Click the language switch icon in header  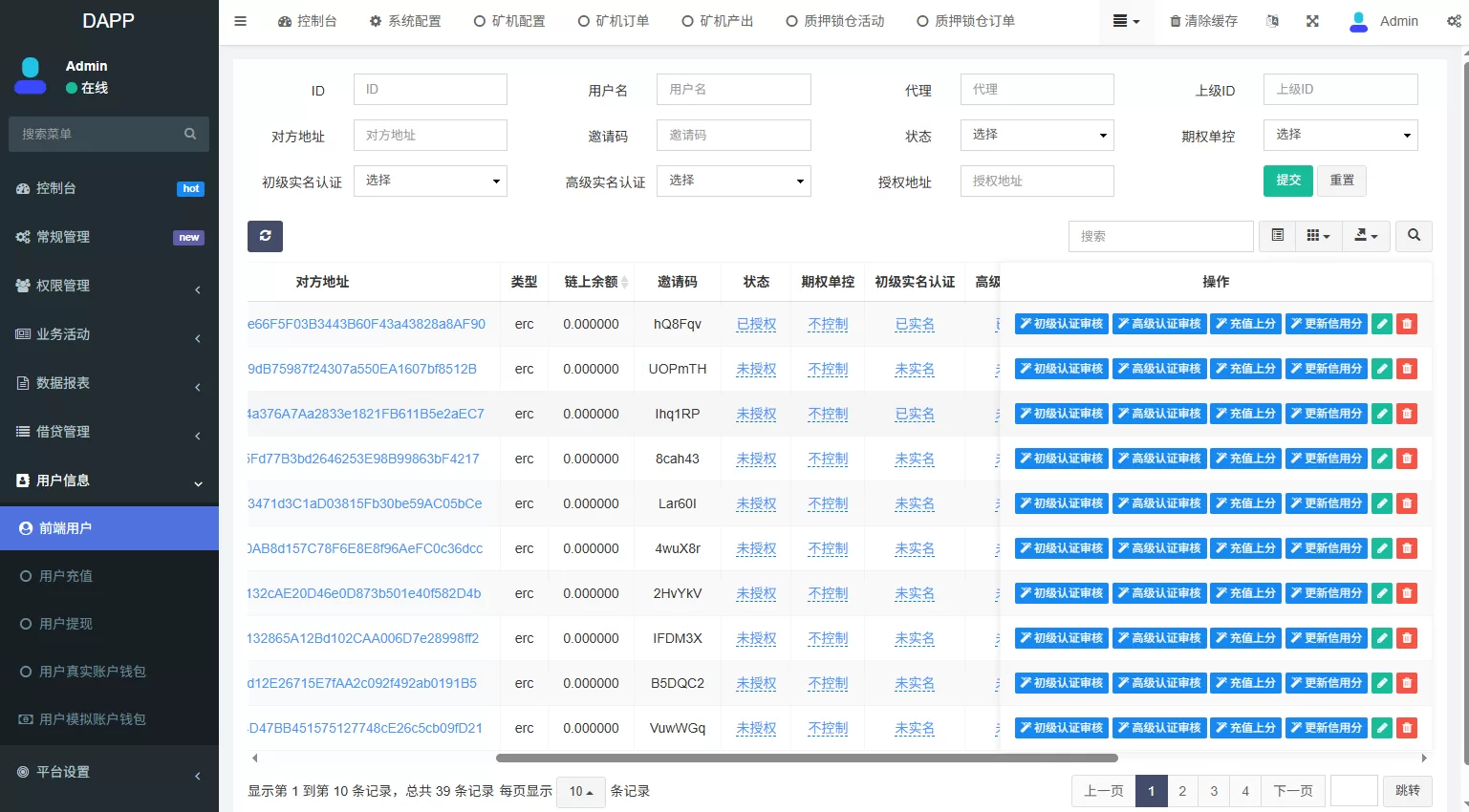tap(1272, 20)
